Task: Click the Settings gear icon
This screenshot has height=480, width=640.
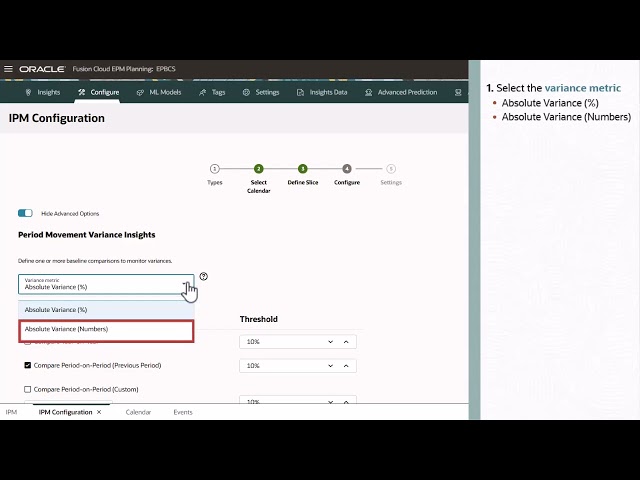Action: pyautogui.click(x=246, y=92)
